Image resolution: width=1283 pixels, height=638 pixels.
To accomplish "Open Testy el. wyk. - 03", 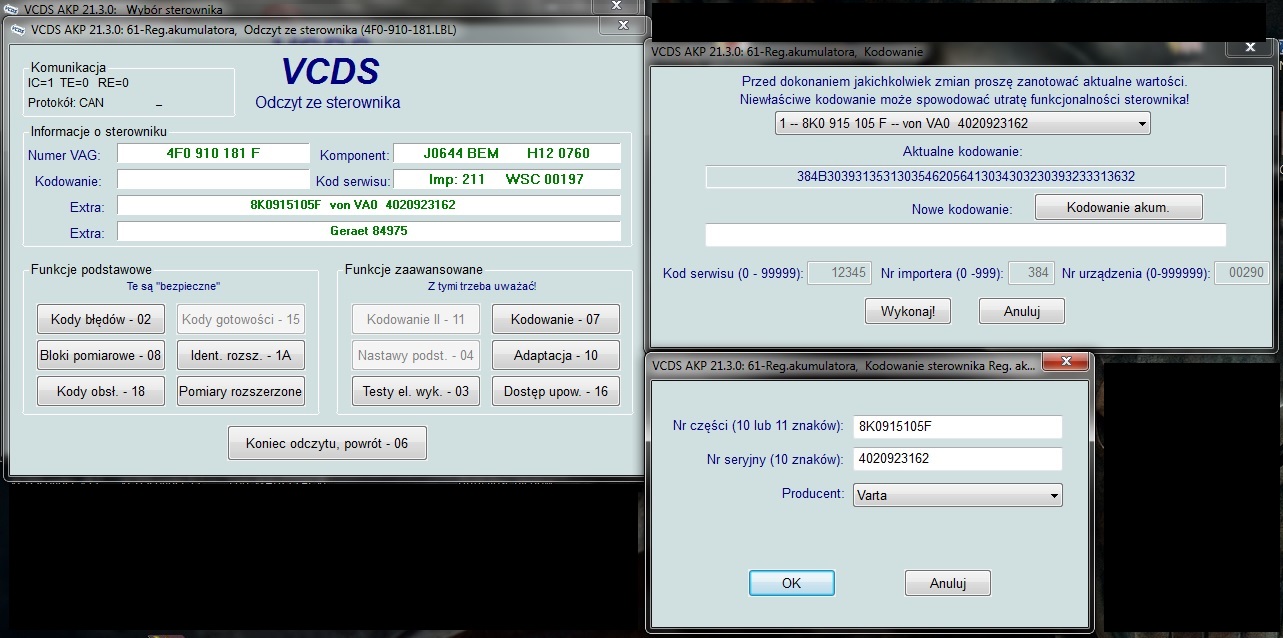I will (416, 391).
